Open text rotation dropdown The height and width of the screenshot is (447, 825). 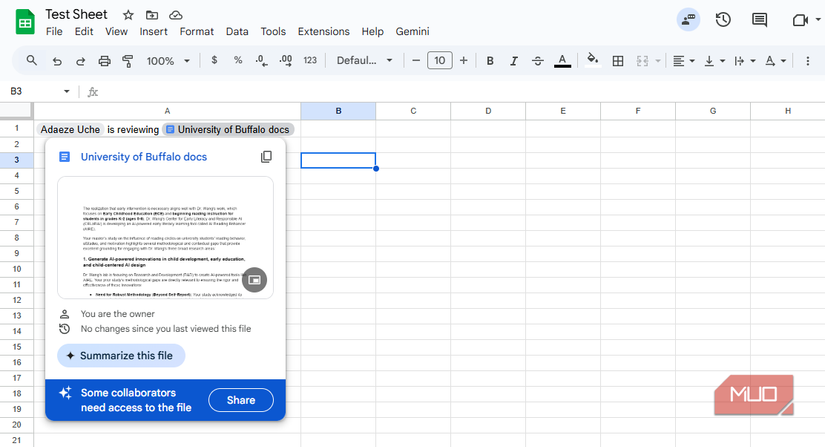point(776,61)
